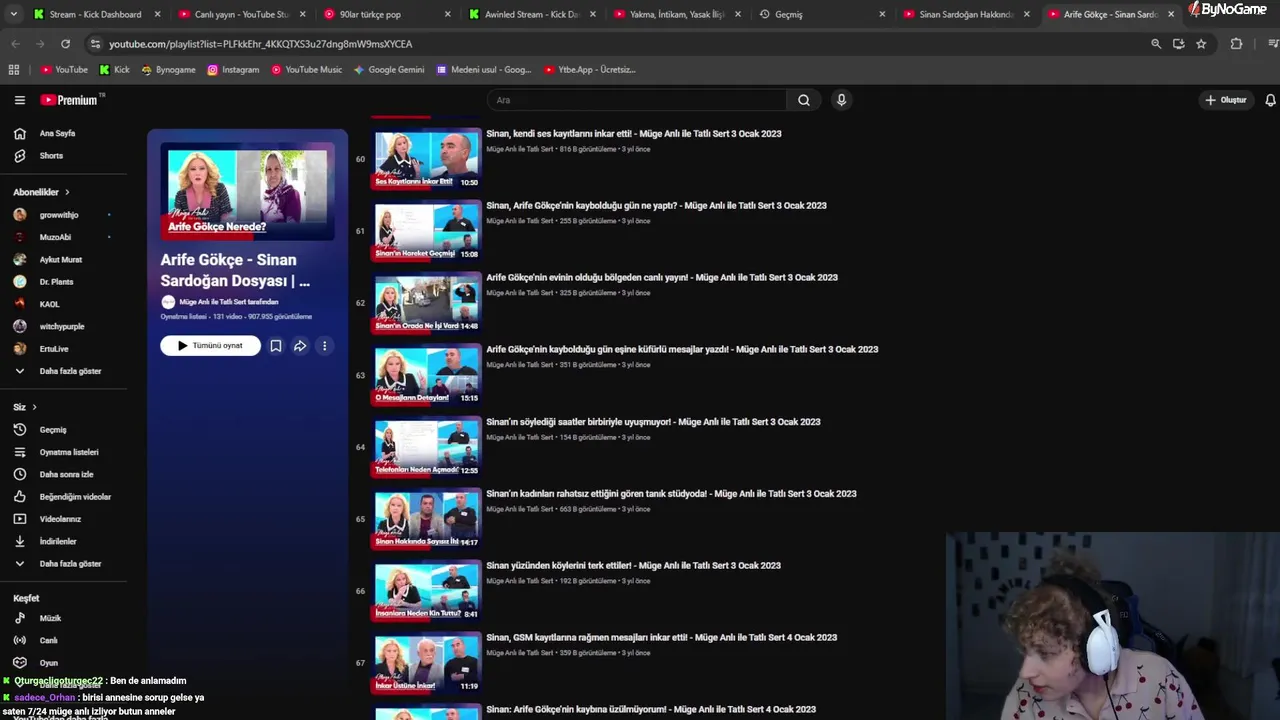Expand Siz section Daha fazla göster
The width and height of the screenshot is (1280, 720).
70,564
